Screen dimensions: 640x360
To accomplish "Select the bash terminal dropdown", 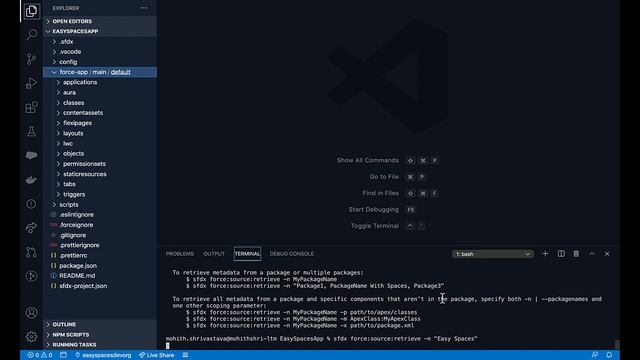I will [x=492, y=254].
